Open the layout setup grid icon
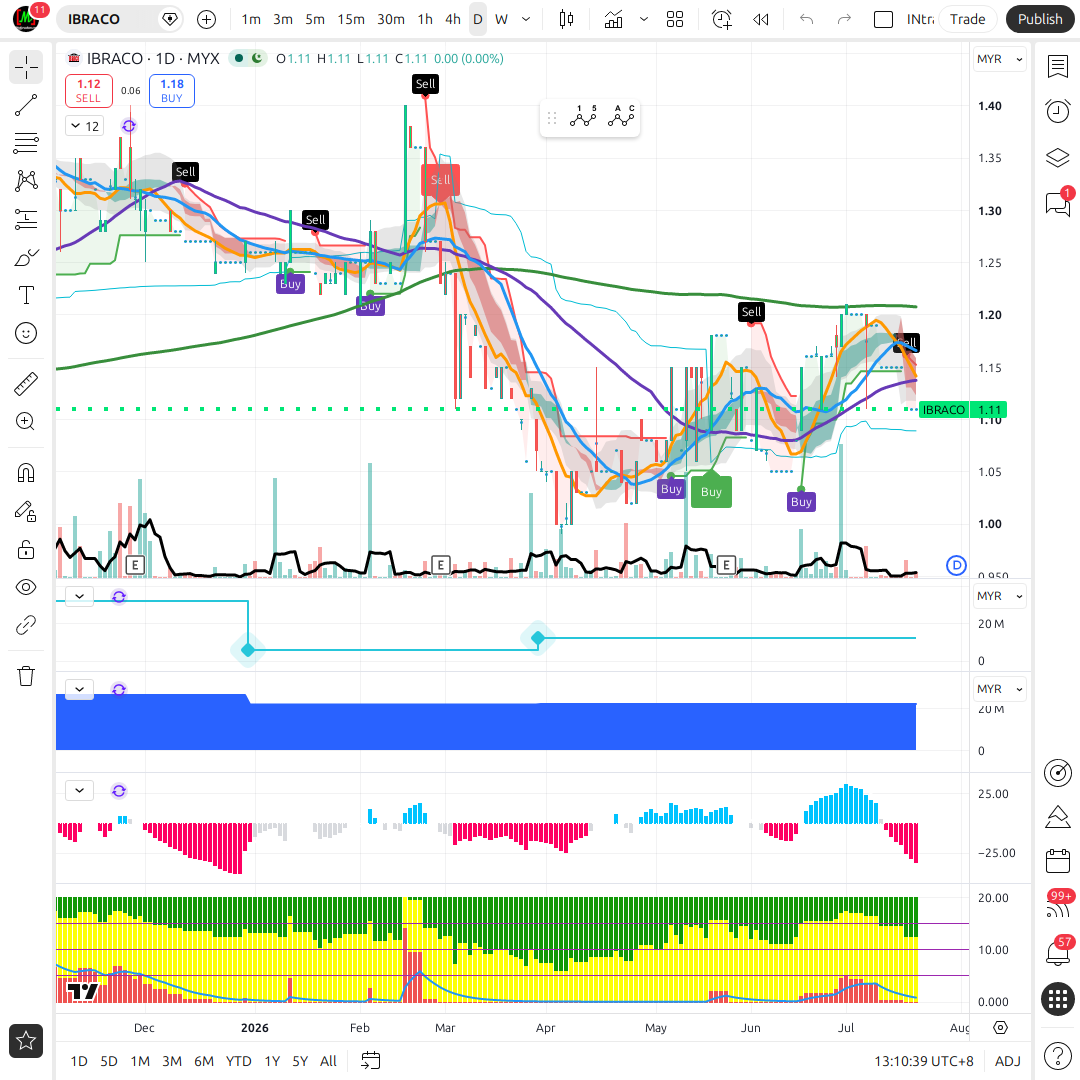Image resolution: width=1080 pixels, height=1080 pixels. (675, 19)
